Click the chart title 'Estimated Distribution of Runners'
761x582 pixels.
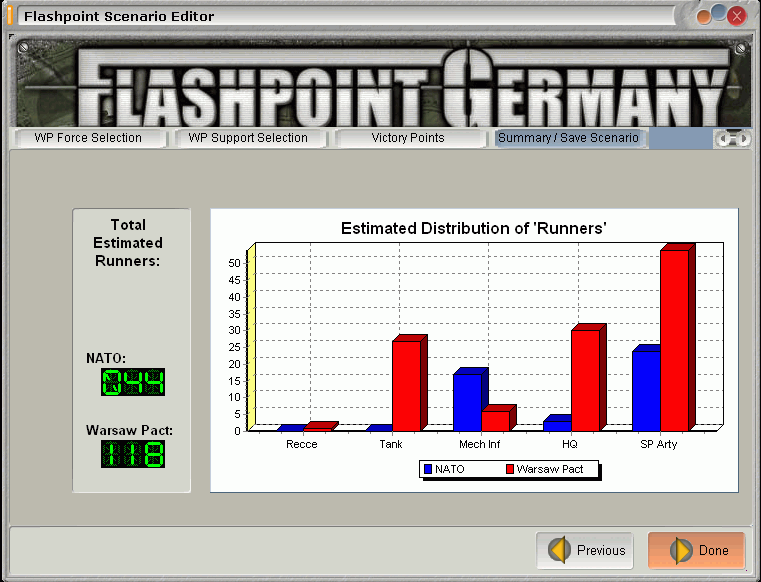474,228
